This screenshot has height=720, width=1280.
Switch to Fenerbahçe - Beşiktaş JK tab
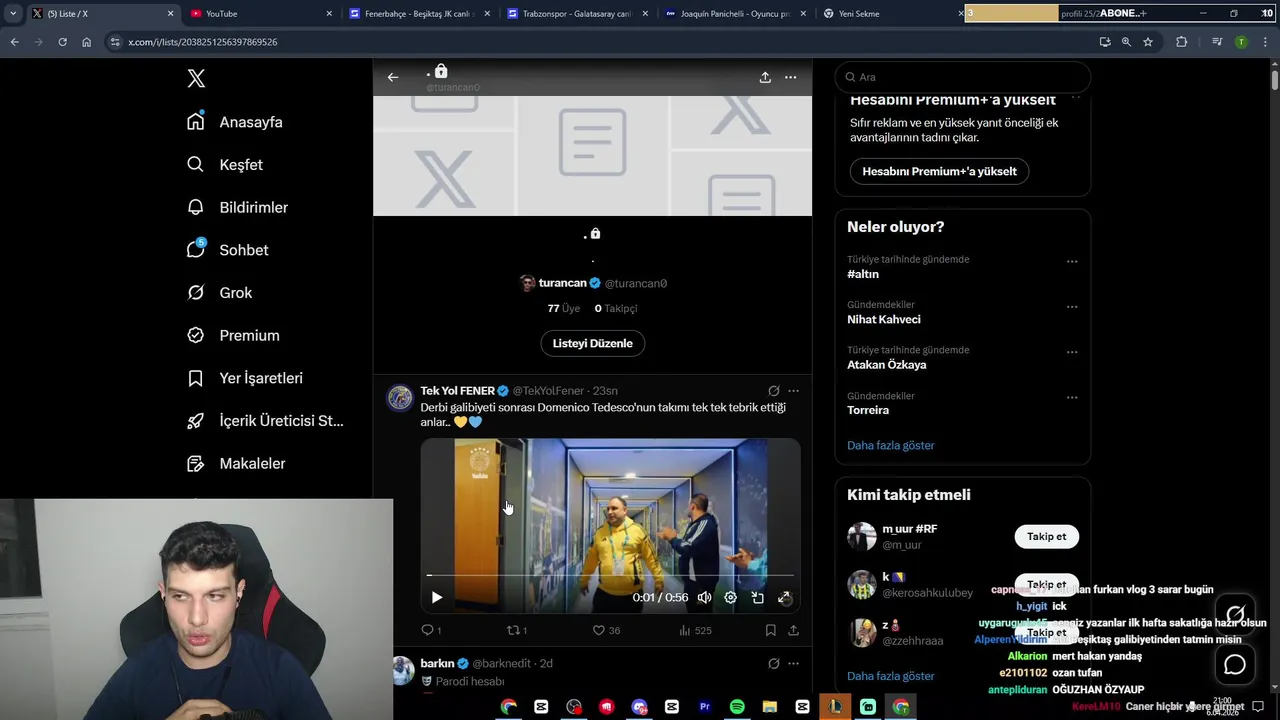coord(418,14)
